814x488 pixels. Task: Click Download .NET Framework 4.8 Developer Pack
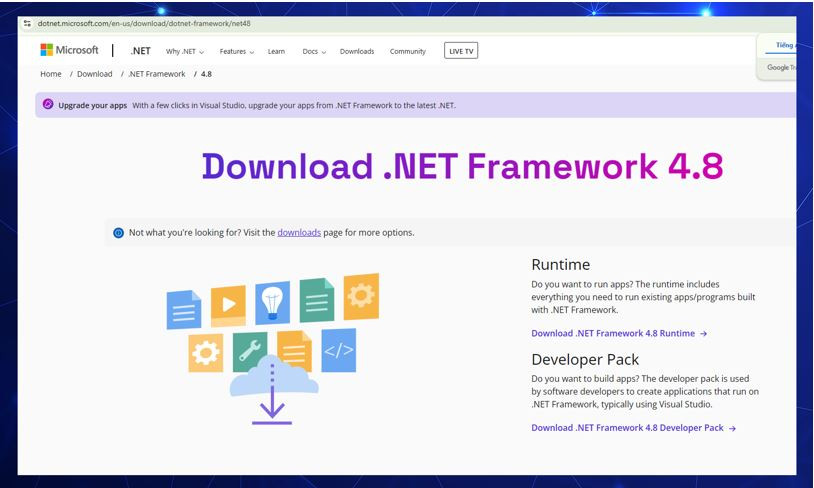pyautogui.click(x=627, y=428)
